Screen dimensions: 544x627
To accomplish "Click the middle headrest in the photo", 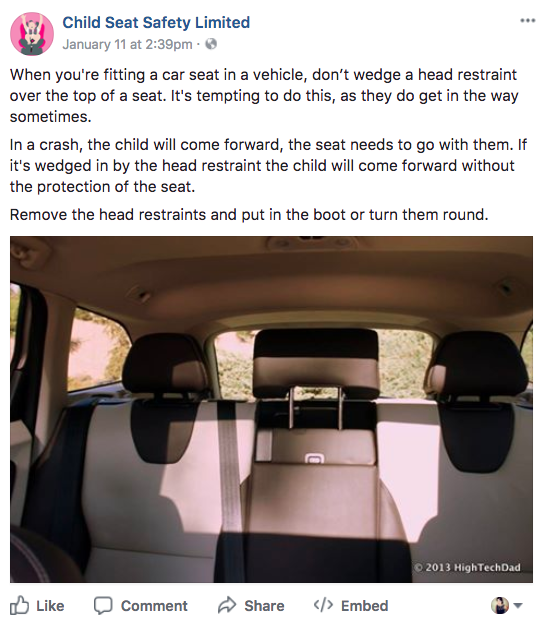I will pyautogui.click(x=316, y=363).
